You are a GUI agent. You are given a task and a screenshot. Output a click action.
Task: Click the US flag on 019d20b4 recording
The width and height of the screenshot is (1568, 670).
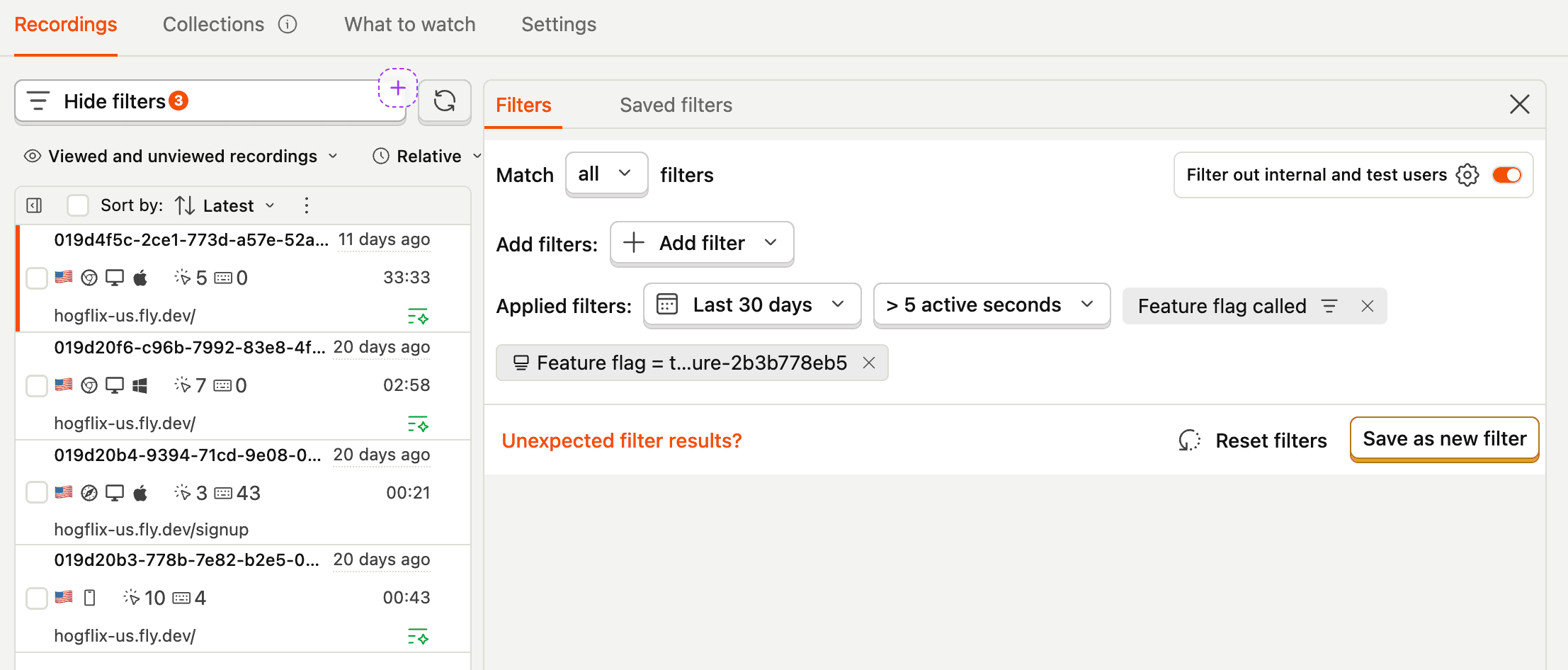coord(64,492)
